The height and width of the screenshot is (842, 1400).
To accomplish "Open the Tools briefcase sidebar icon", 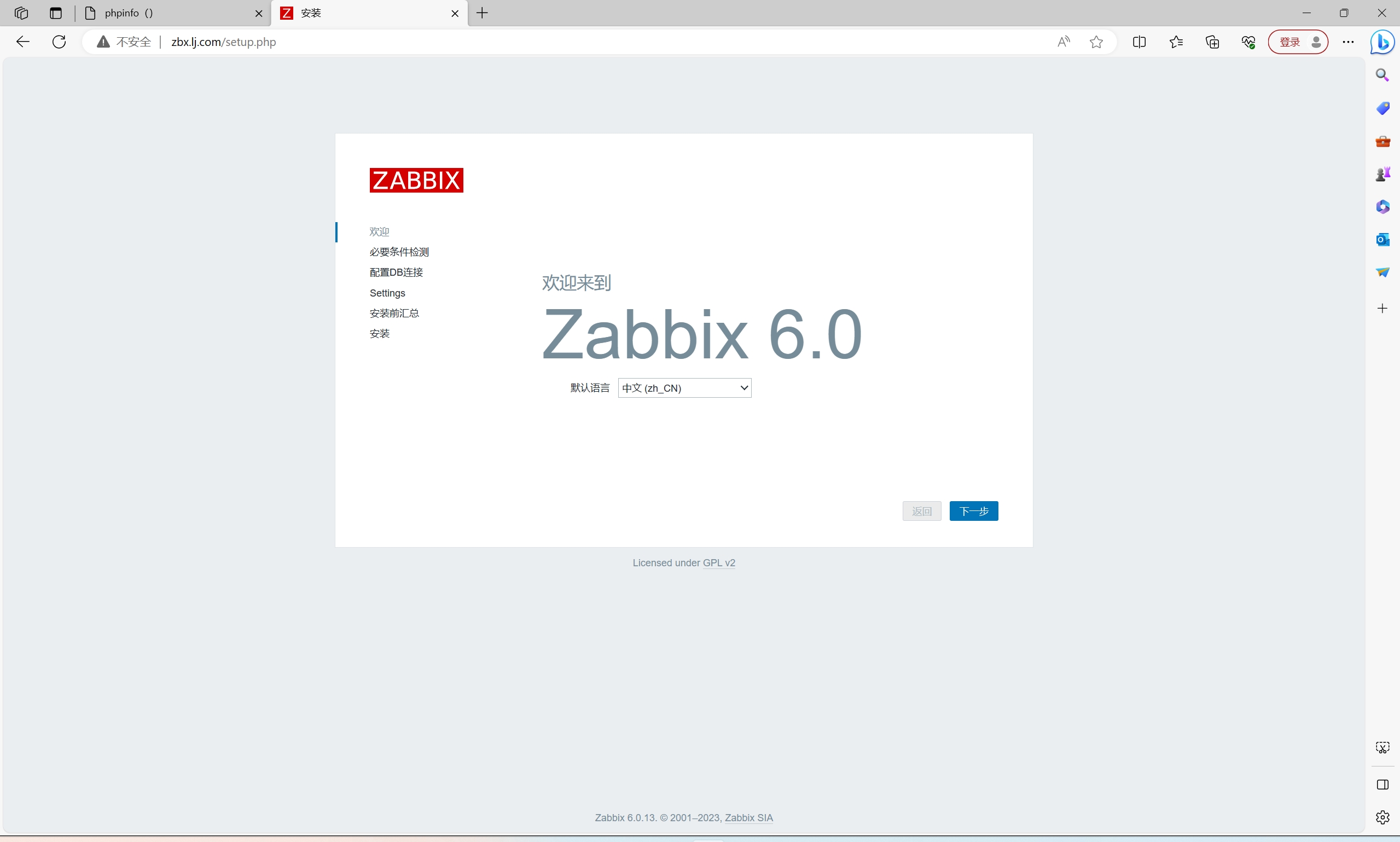I will click(x=1382, y=141).
